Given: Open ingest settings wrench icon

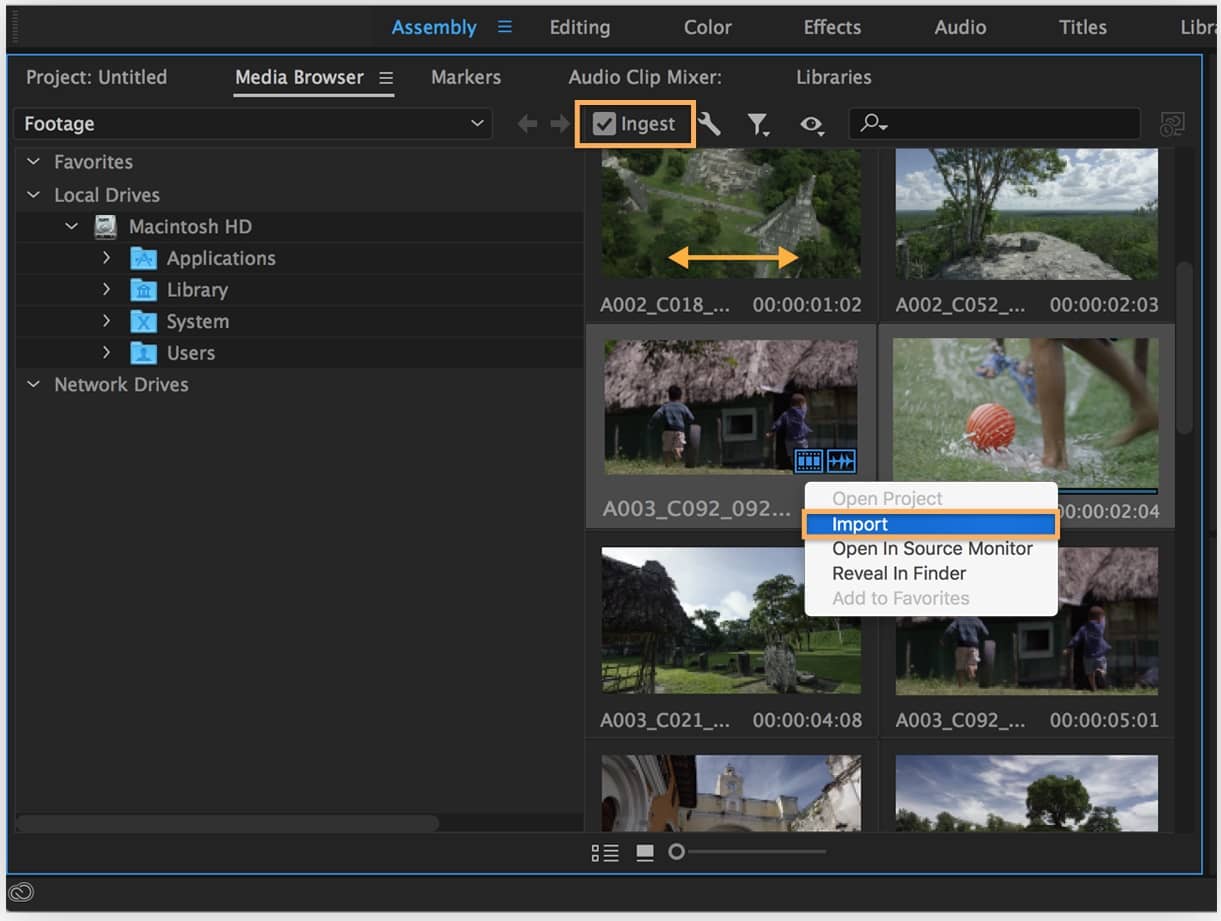Looking at the screenshot, I should (x=709, y=124).
